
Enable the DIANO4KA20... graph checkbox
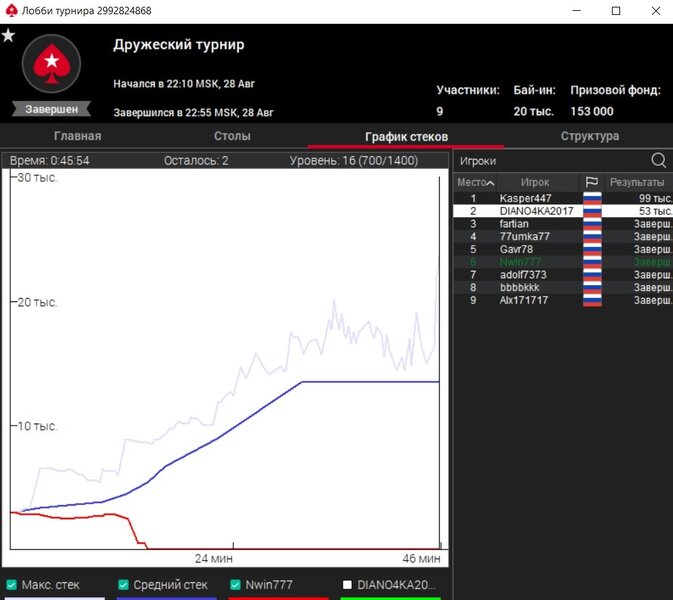pos(348,585)
